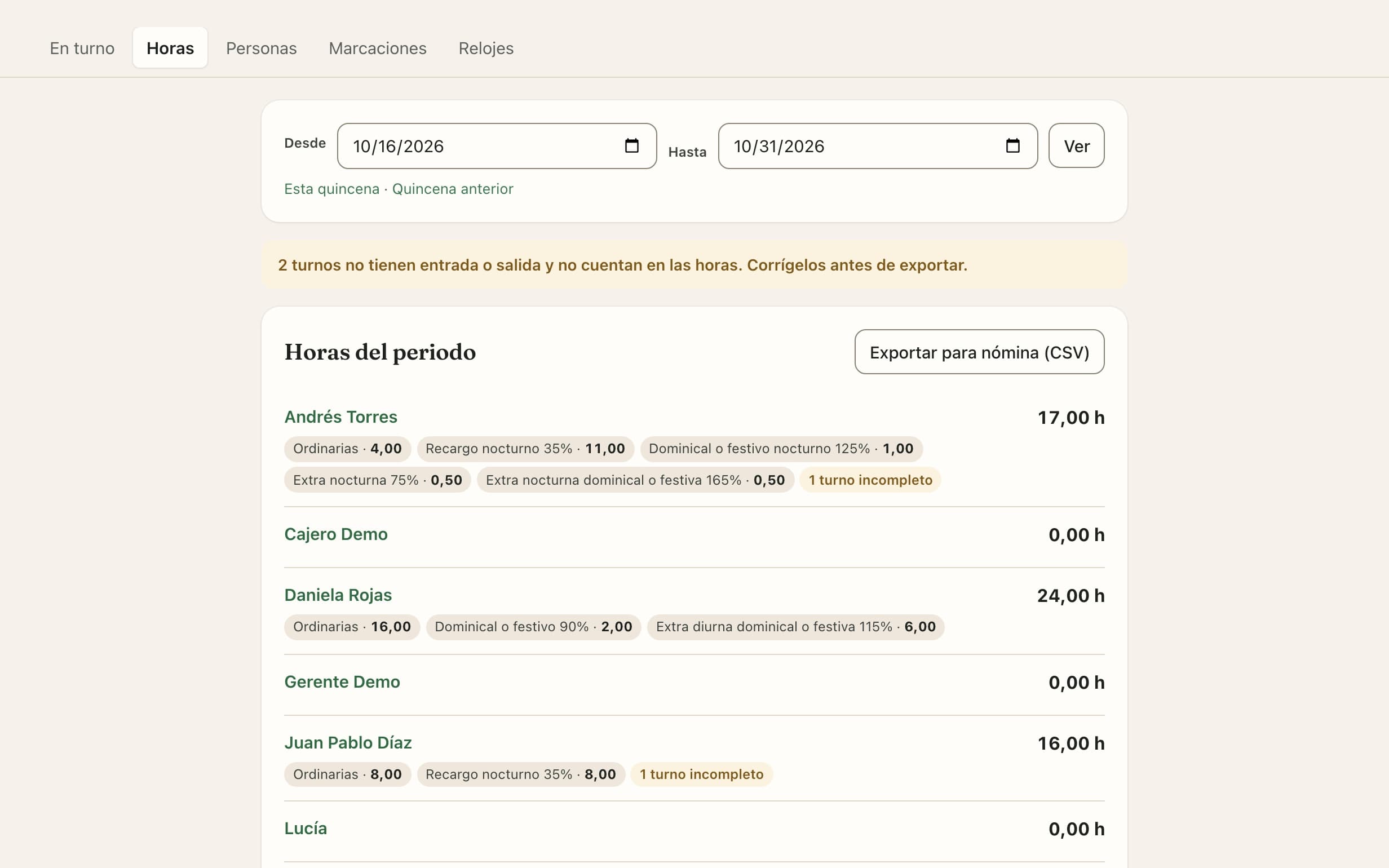This screenshot has width=1389, height=868.
Task: Click 'Extra nocturna dominical o festiva 165%' chip
Action: (635, 480)
